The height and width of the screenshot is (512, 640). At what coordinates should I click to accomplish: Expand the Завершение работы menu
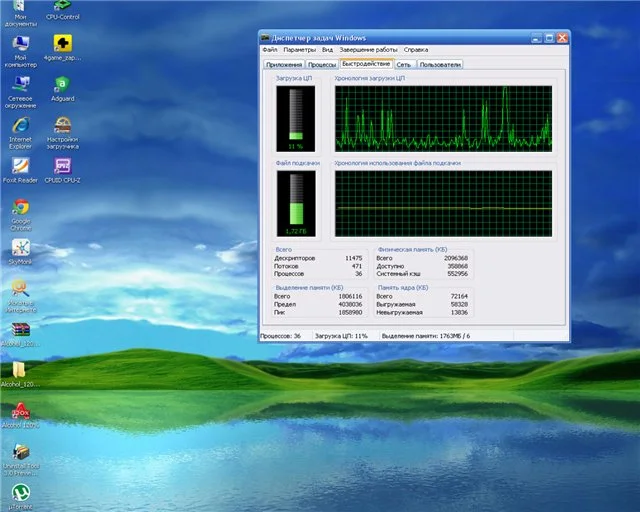[x=368, y=49]
